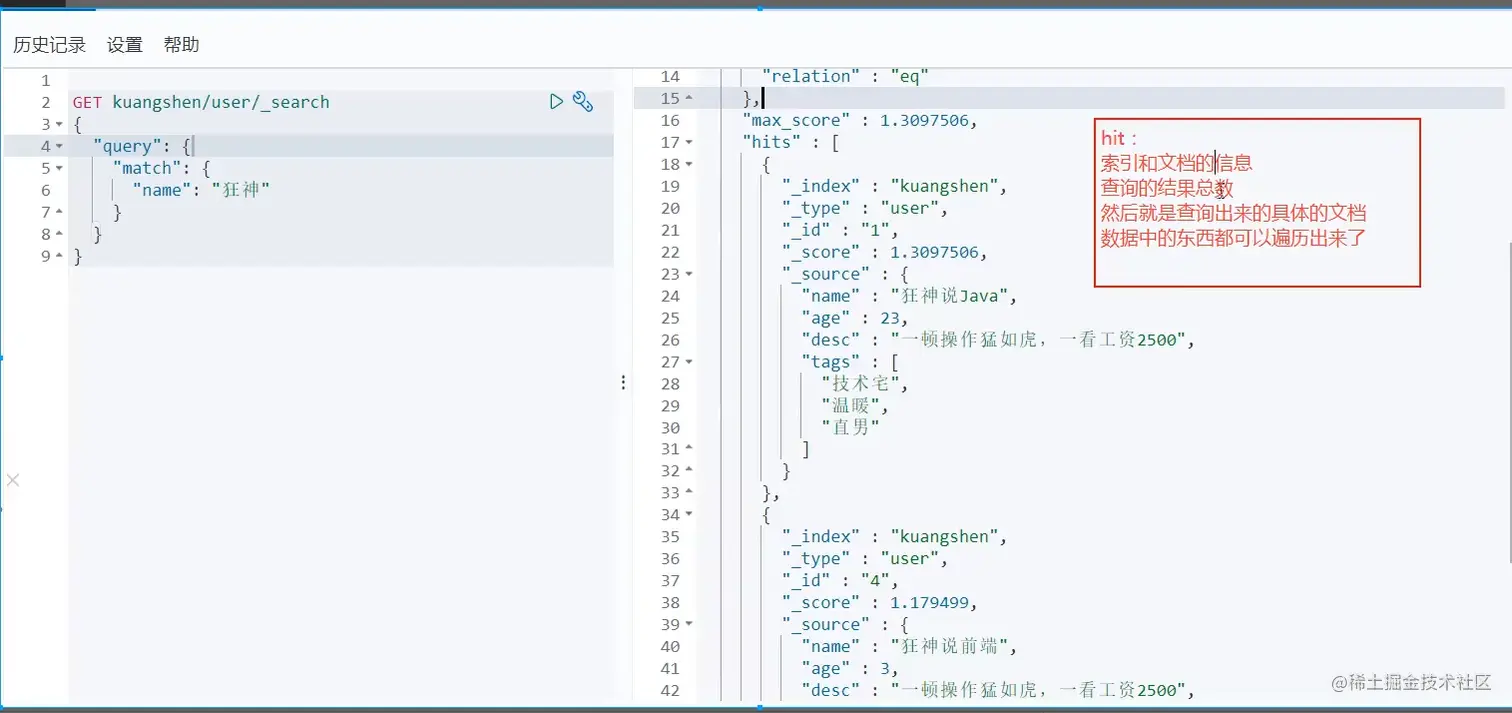The height and width of the screenshot is (713, 1512).
Task: Click the "技术宅" tag line
Action: pos(864,384)
